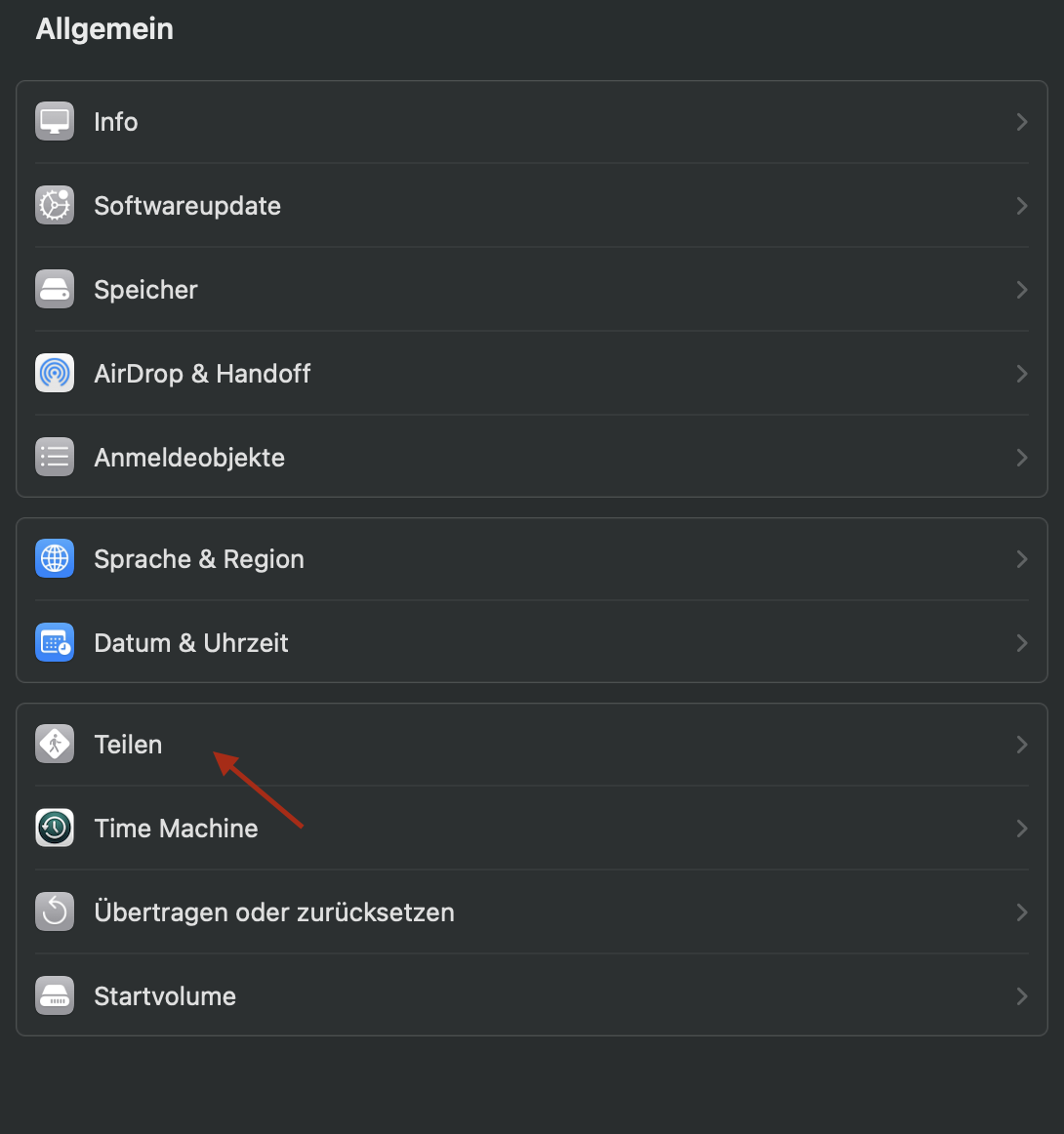Click the Anmeldeobjekte list icon

[x=55, y=458]
